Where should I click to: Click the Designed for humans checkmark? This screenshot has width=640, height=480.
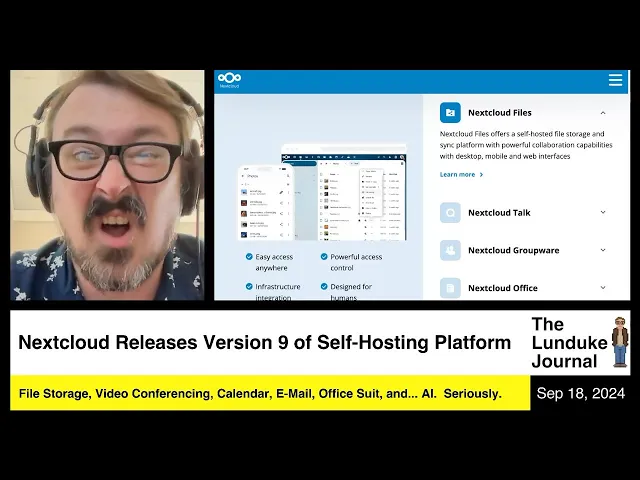click(324, 287)
